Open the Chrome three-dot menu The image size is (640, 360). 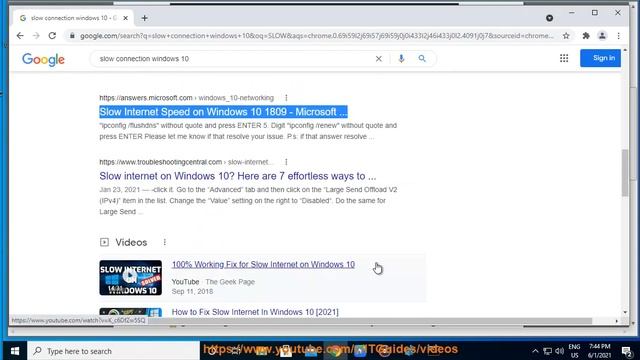(x=619, y=36)
